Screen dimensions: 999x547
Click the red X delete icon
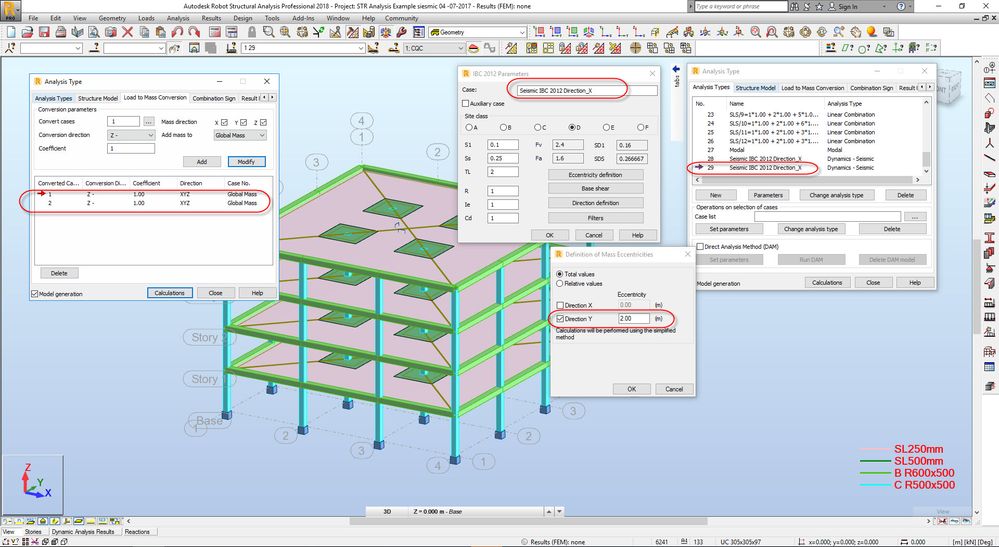pyautogui.click(x=127, y=32)
